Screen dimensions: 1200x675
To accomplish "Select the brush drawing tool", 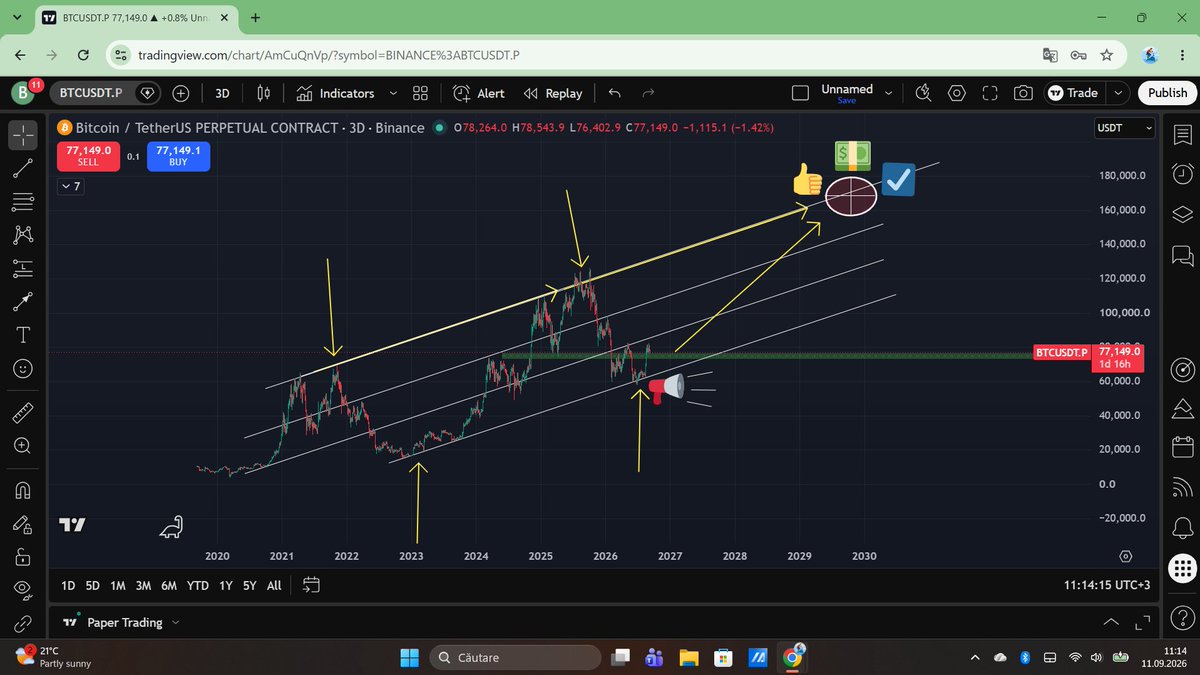I will [23, 301].
